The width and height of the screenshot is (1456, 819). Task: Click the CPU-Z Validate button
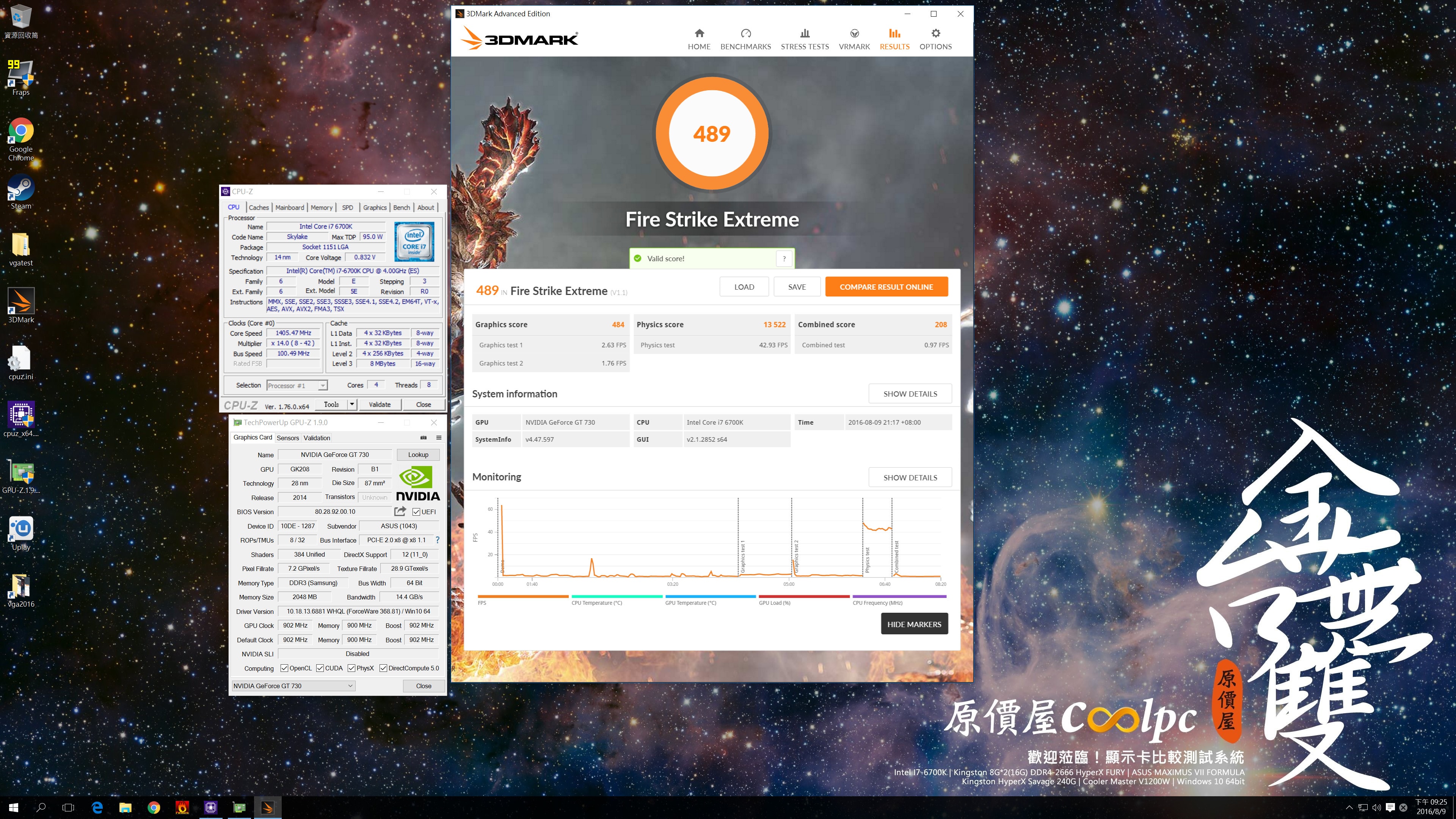(380, 404)
